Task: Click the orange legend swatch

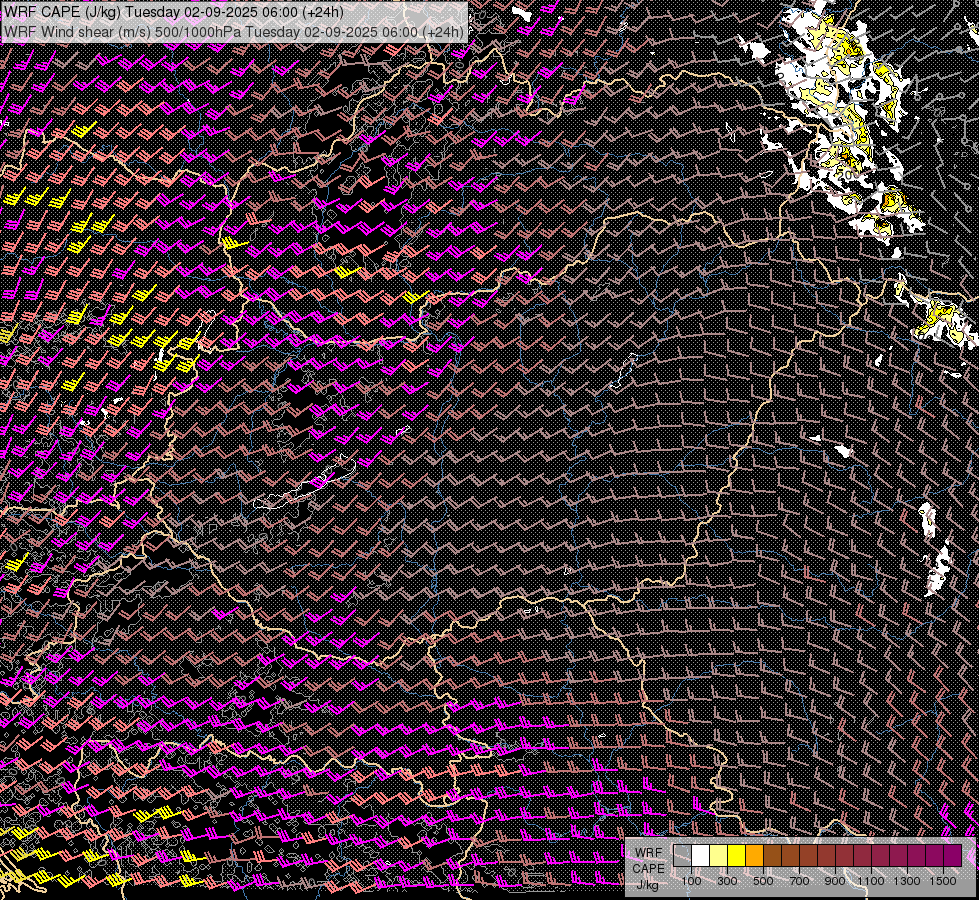Action: (x=754, y=855)
